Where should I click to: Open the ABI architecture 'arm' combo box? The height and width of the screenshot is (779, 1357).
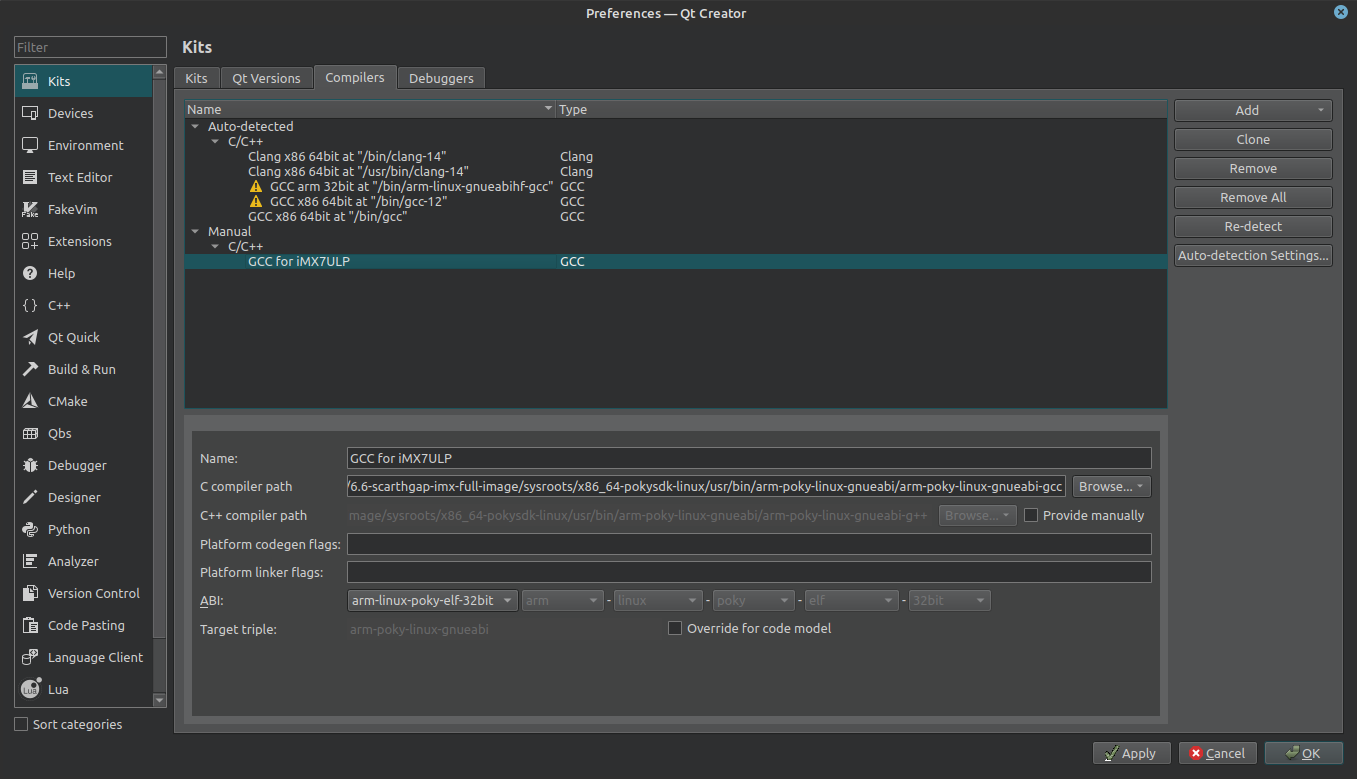pos(563,600)
